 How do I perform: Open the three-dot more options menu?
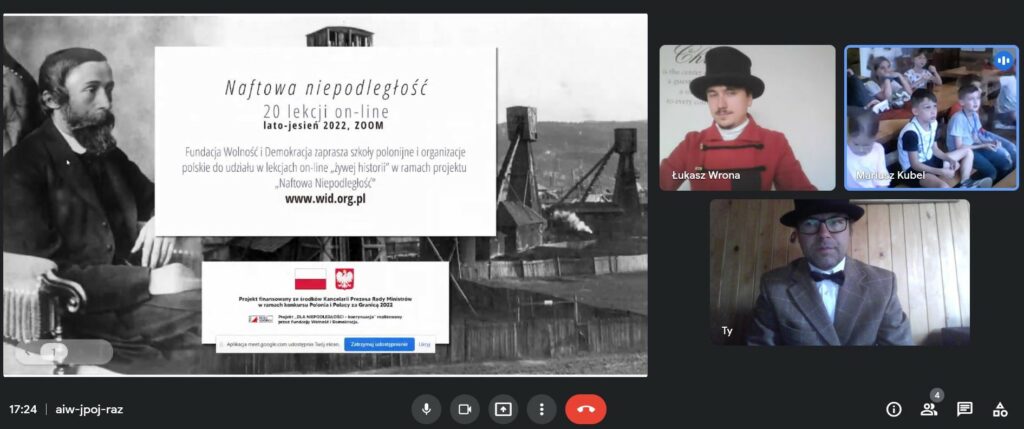(x=541, y=409)
